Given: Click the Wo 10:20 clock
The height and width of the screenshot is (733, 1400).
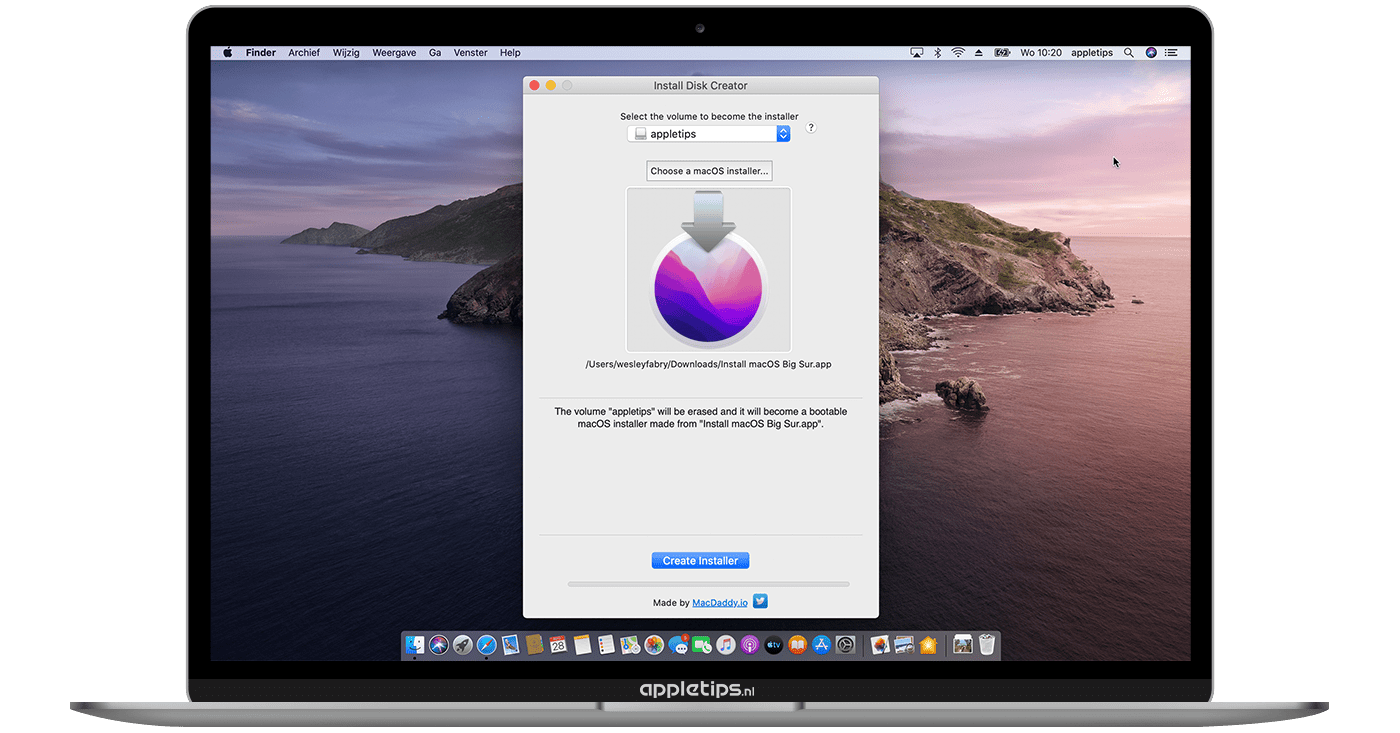Looking at the screenshot, I should tap(1041, 53).
